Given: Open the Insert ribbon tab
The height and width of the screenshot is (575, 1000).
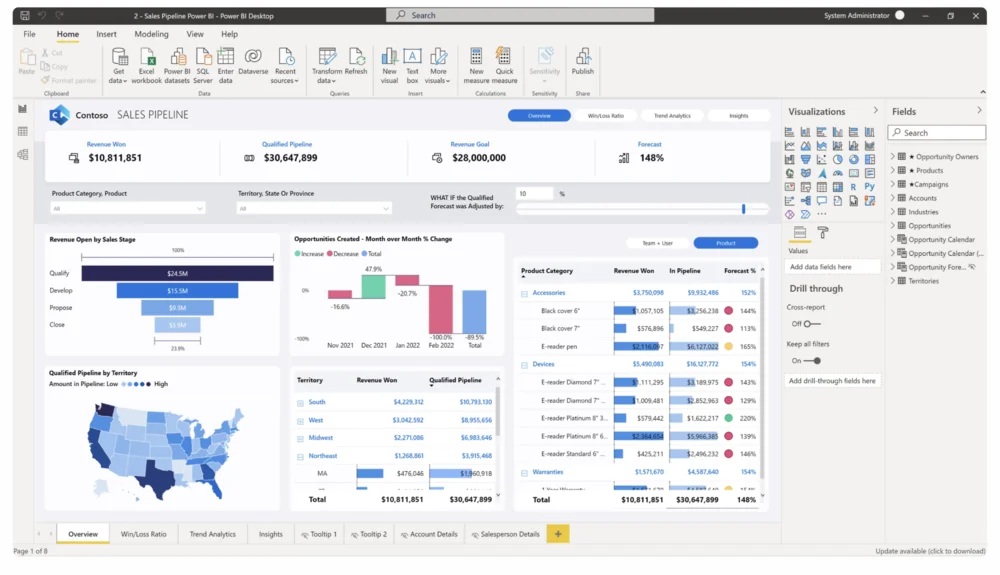Looking at the screenshot, I should click(107, 34).
